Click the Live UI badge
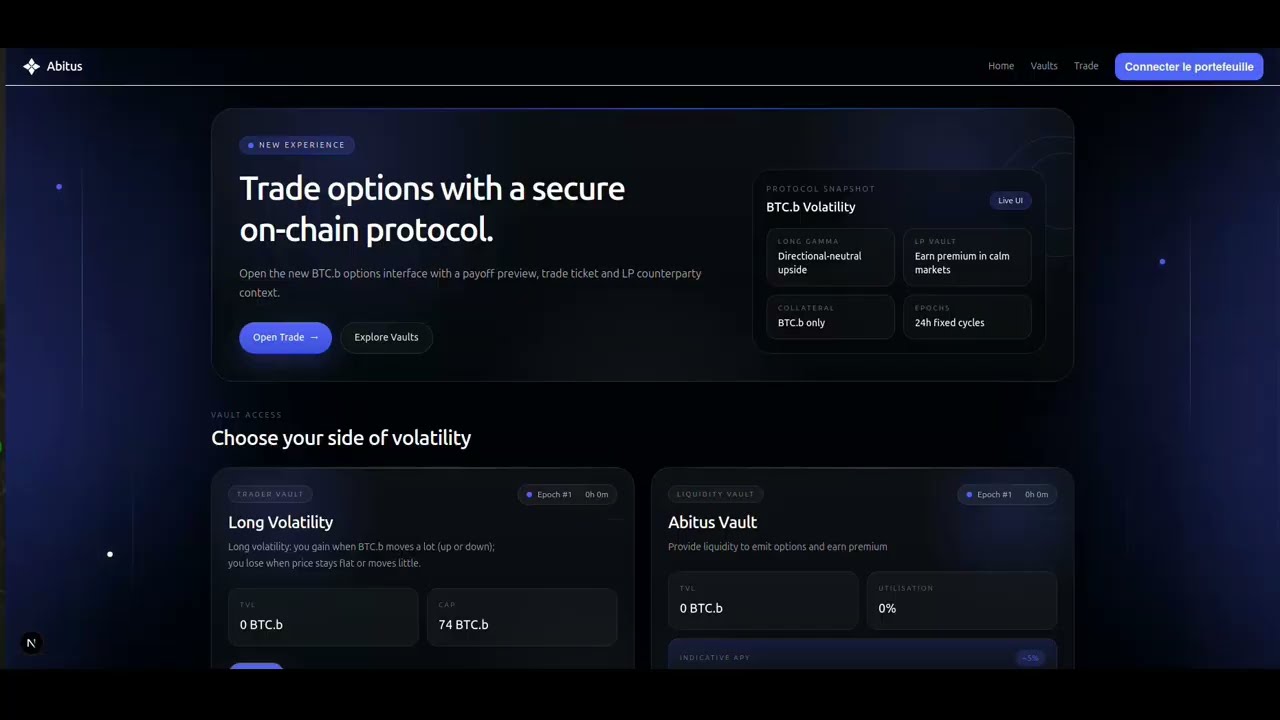 click(x=1010, y=200)
